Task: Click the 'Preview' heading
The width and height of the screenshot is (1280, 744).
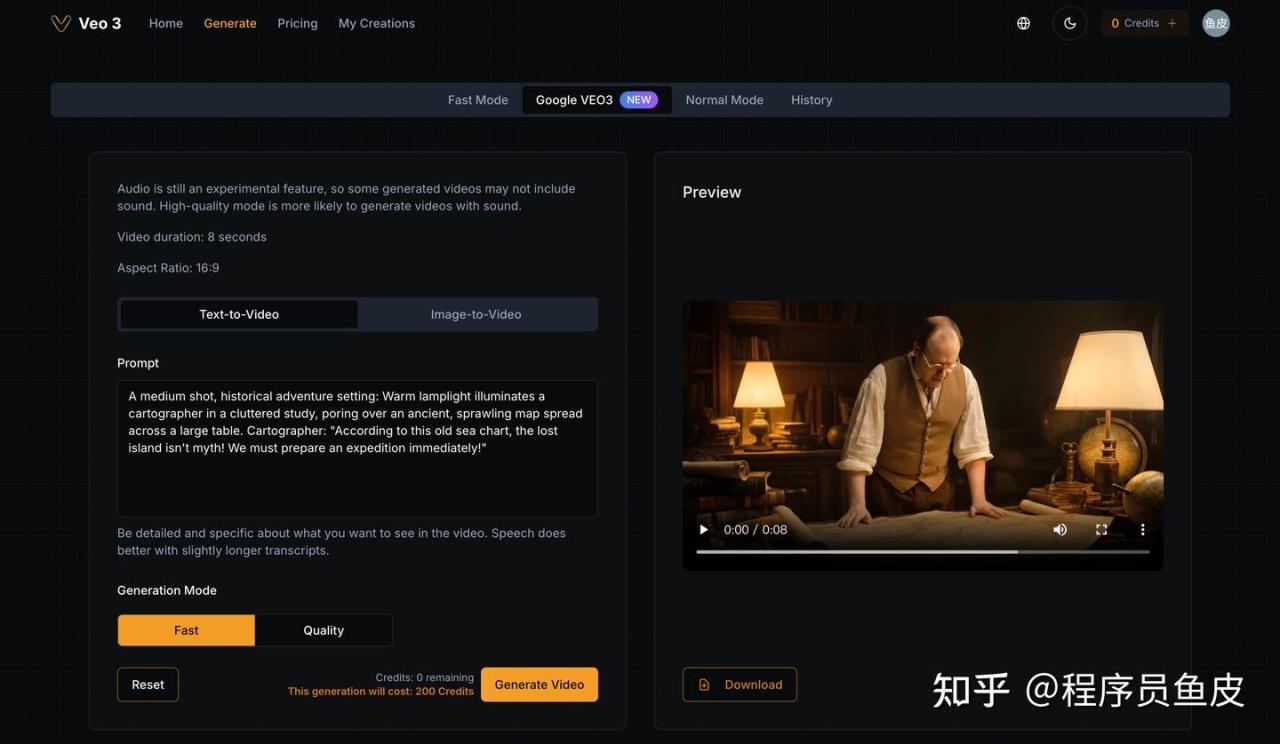Action: (x=712, y=192)
